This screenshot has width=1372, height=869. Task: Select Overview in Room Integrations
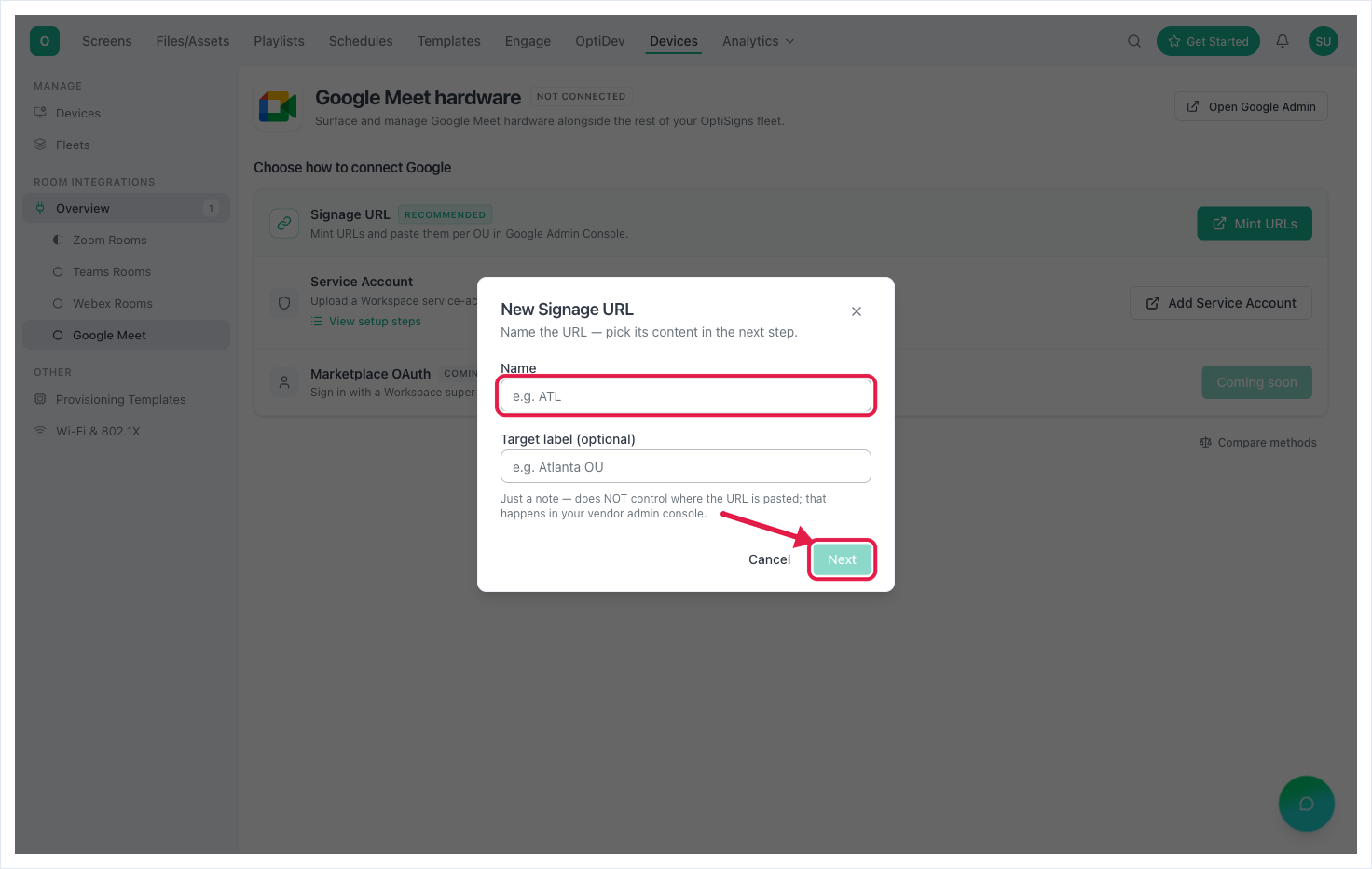click(x=126, y=208)
